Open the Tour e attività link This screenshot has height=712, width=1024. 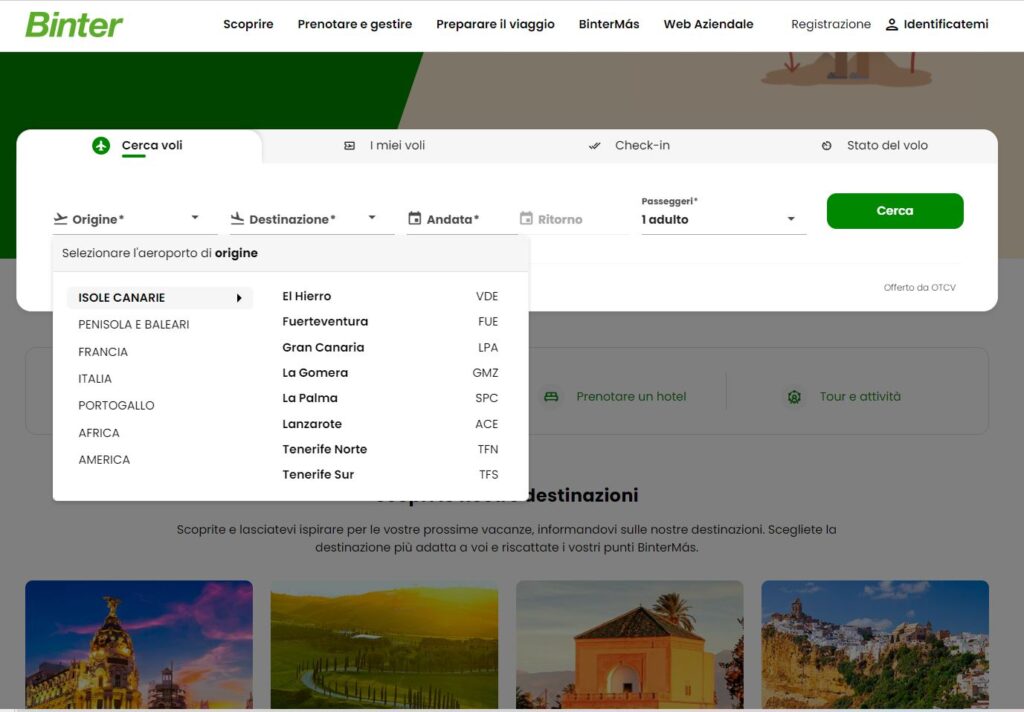tap(860, 396)
